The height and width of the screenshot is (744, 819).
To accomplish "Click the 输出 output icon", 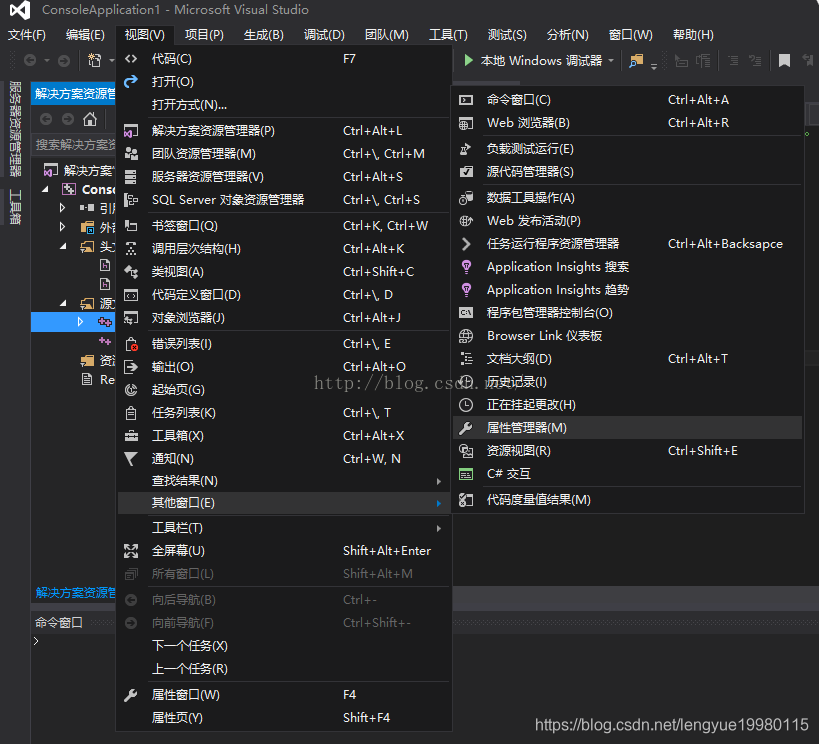I will tap(131, 367).
